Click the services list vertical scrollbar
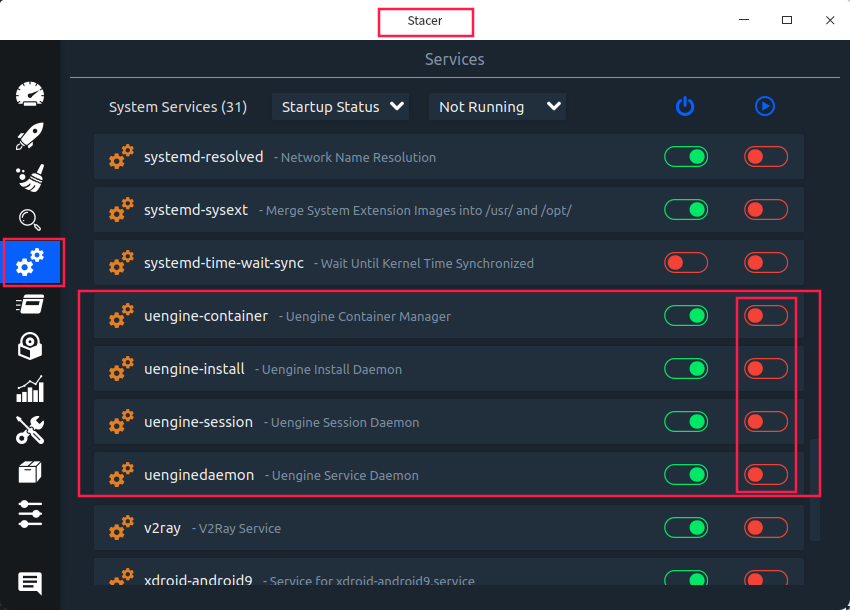 click(x=815, y=489)
